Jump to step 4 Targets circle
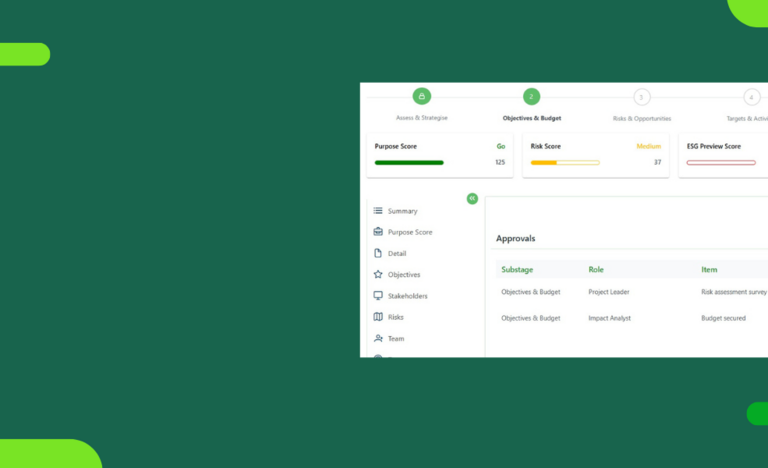This screenshot has height=468, width=768. (751, 97)
